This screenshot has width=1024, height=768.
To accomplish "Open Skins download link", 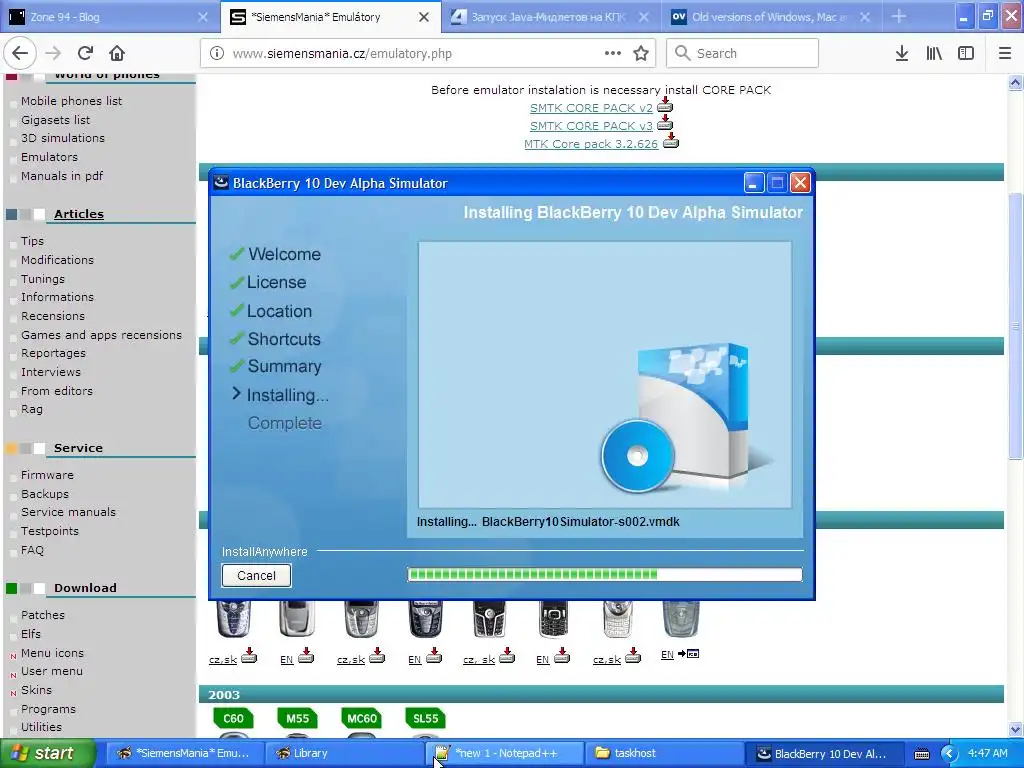I will (x=36, y=690).
